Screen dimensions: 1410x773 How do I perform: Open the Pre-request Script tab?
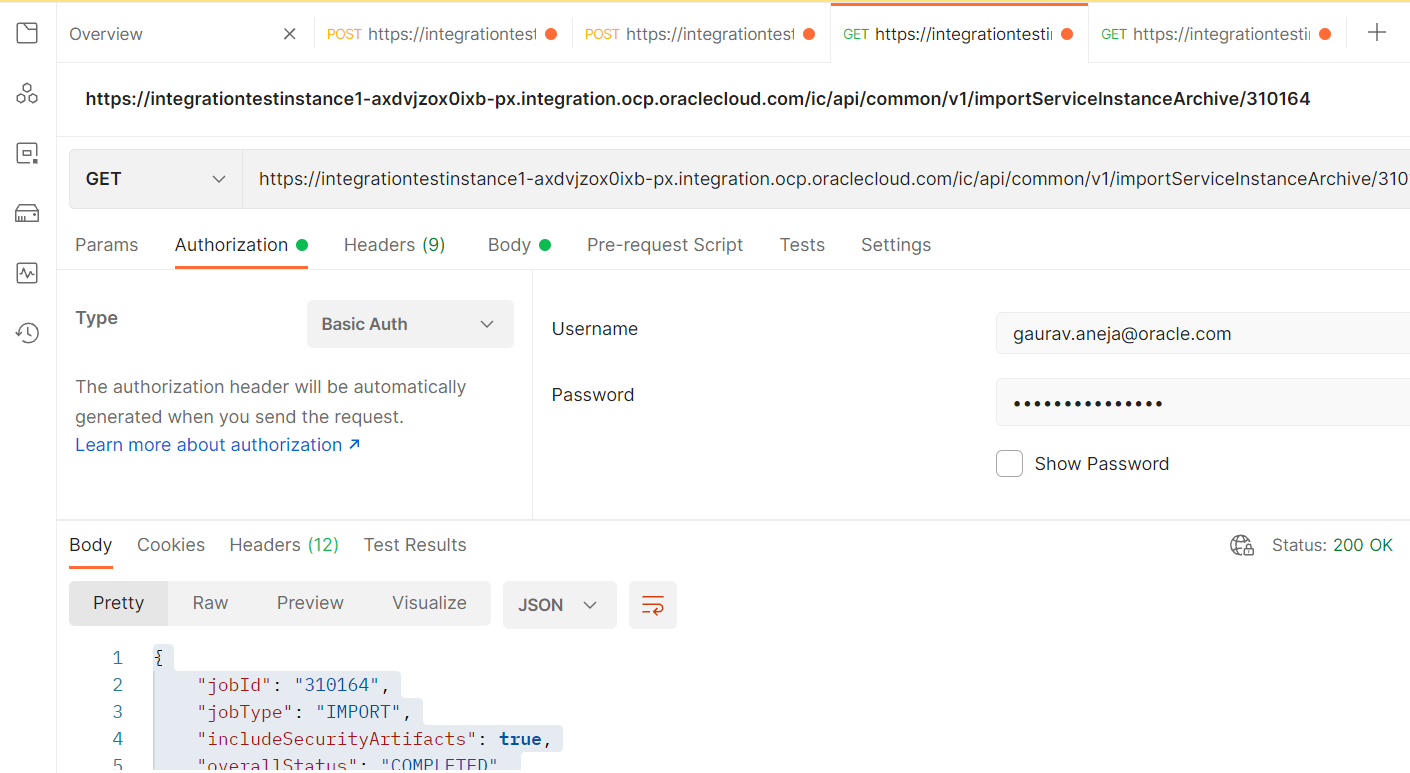665,244
